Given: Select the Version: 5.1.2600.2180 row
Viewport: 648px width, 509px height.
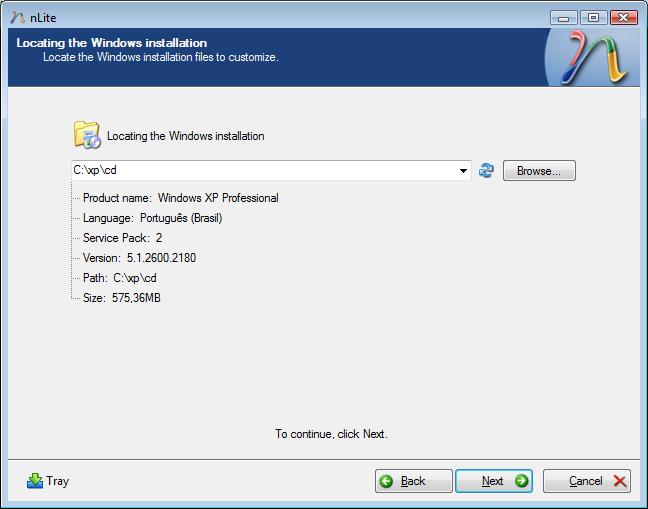Looking at the screenshot, I should (139, 258).
